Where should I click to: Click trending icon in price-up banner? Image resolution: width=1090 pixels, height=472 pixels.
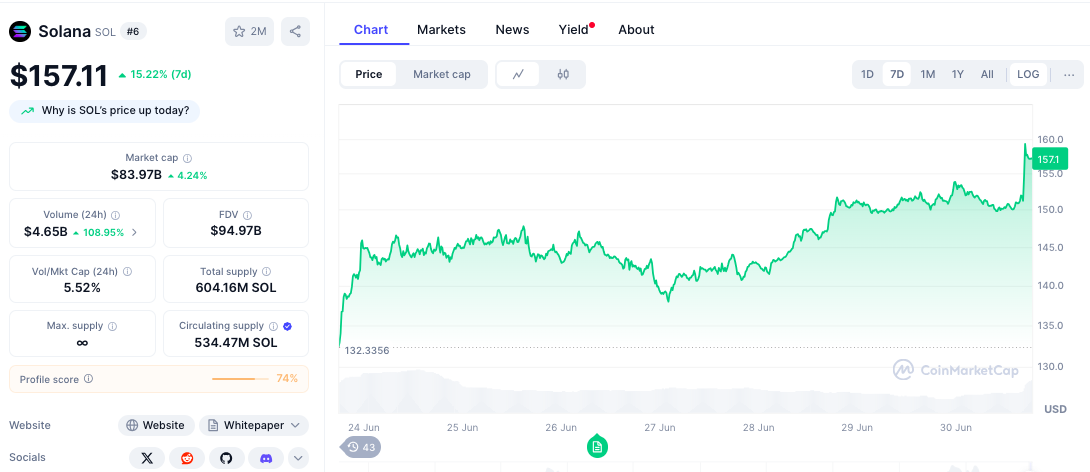(28, 111)
